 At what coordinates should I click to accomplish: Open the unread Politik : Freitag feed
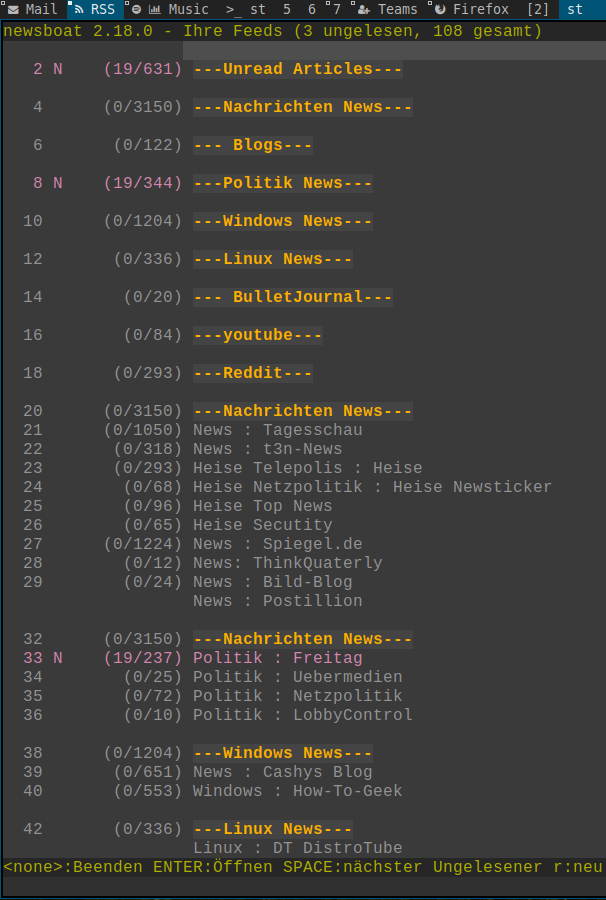277,658
